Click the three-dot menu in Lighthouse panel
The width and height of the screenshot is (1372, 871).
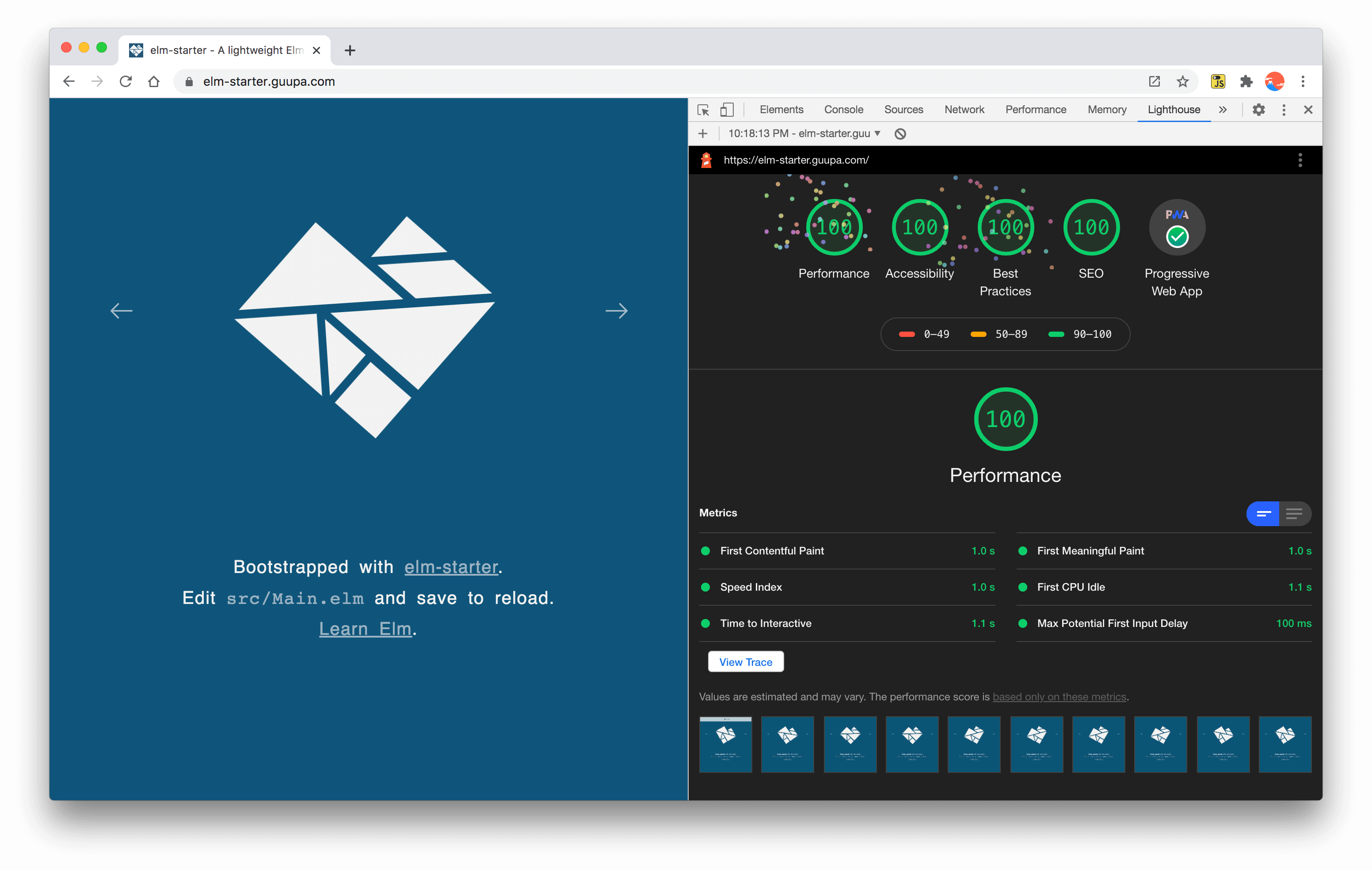point(1300,160)
